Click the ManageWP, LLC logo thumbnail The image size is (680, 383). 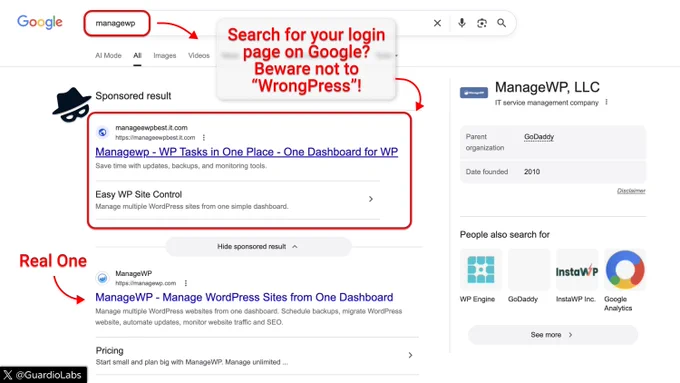(474, 92)
